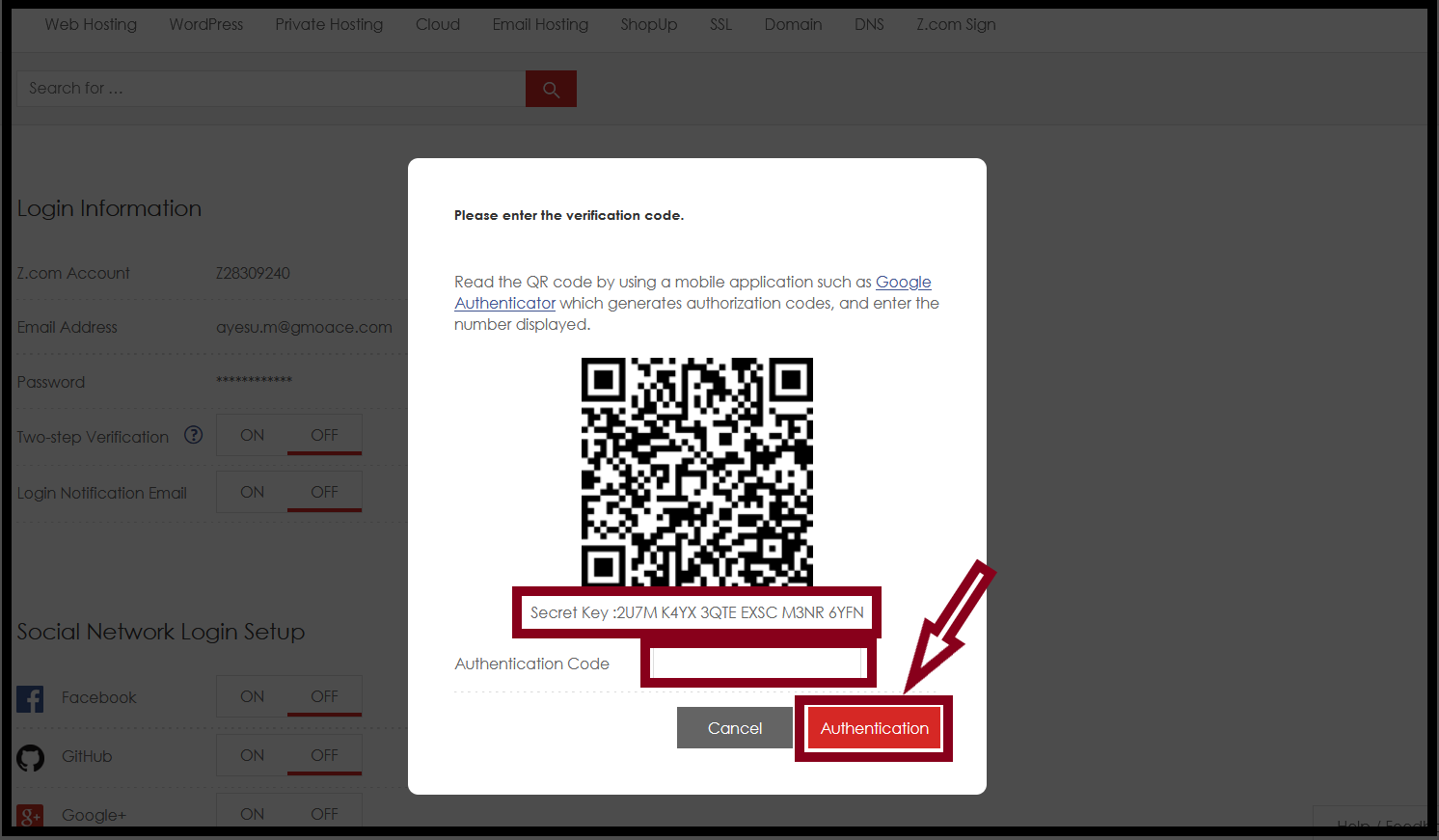Click the masked password value
Screen dimensions: 1439x840
click(x=254, y=380)
